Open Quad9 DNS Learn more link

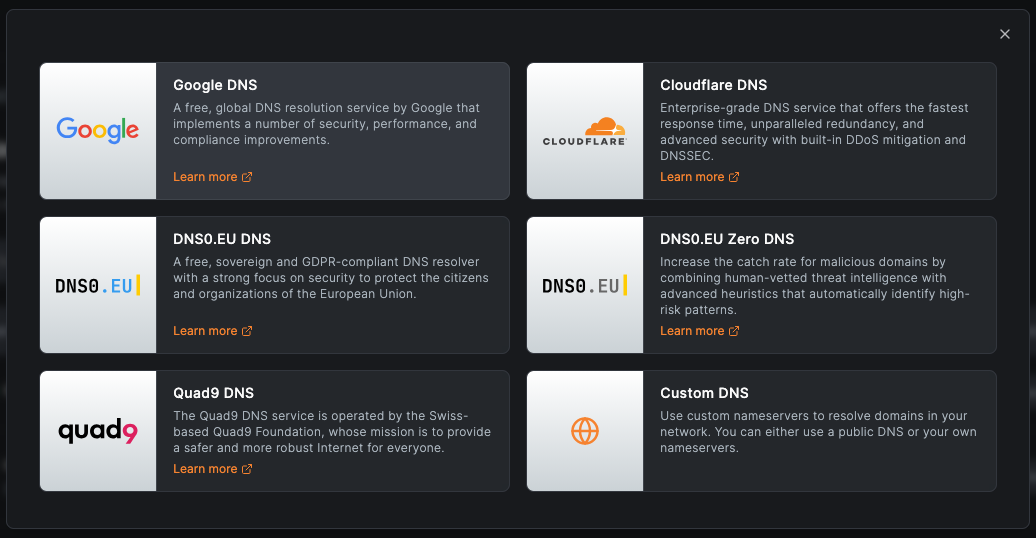(212, 469)
